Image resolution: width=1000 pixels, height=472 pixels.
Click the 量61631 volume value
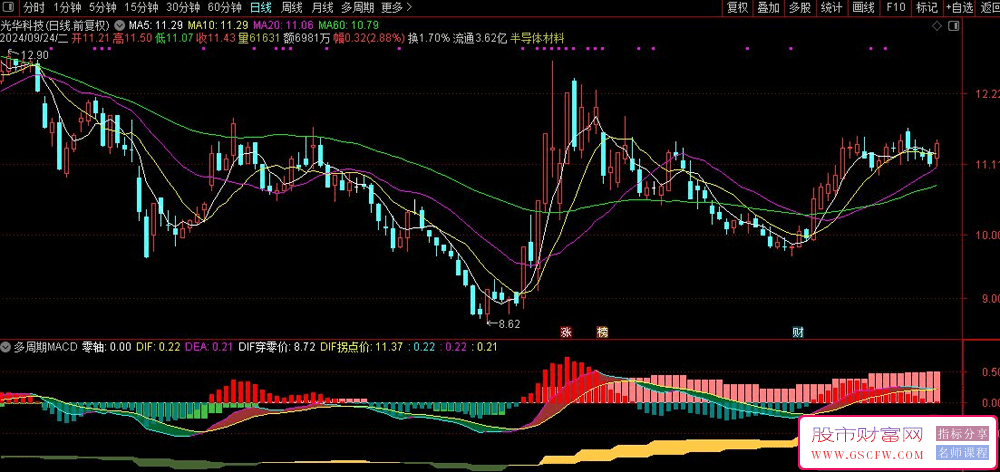coord(260,38)
